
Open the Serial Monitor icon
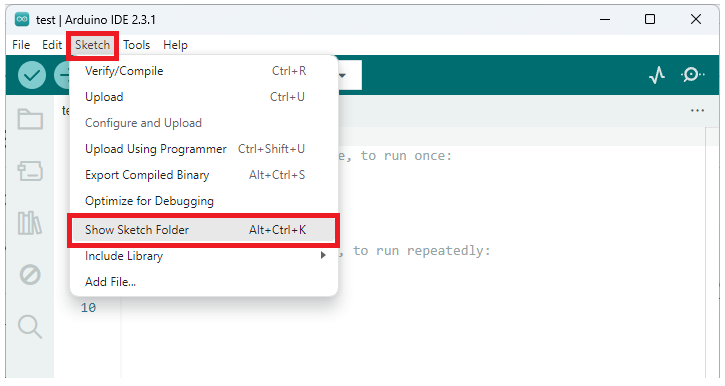pyautogui.click(x=692, y=74)
